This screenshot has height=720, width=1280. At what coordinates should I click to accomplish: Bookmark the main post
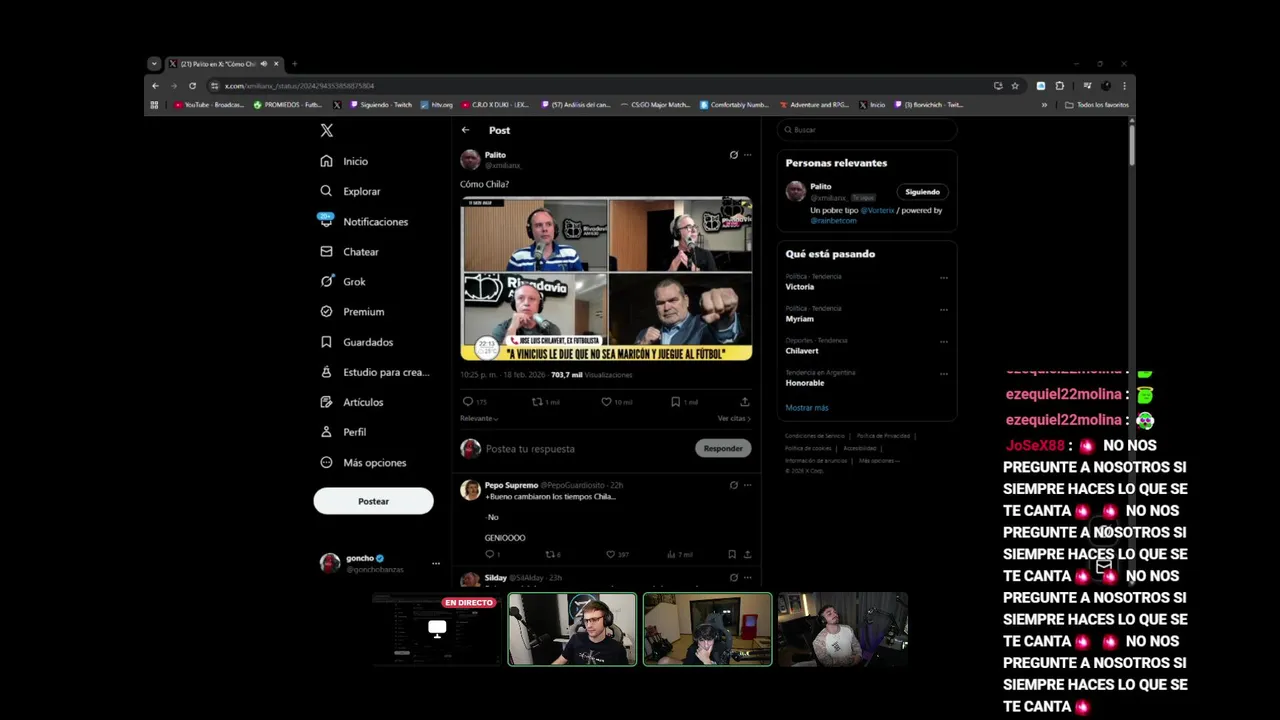(x=675, y=402)
